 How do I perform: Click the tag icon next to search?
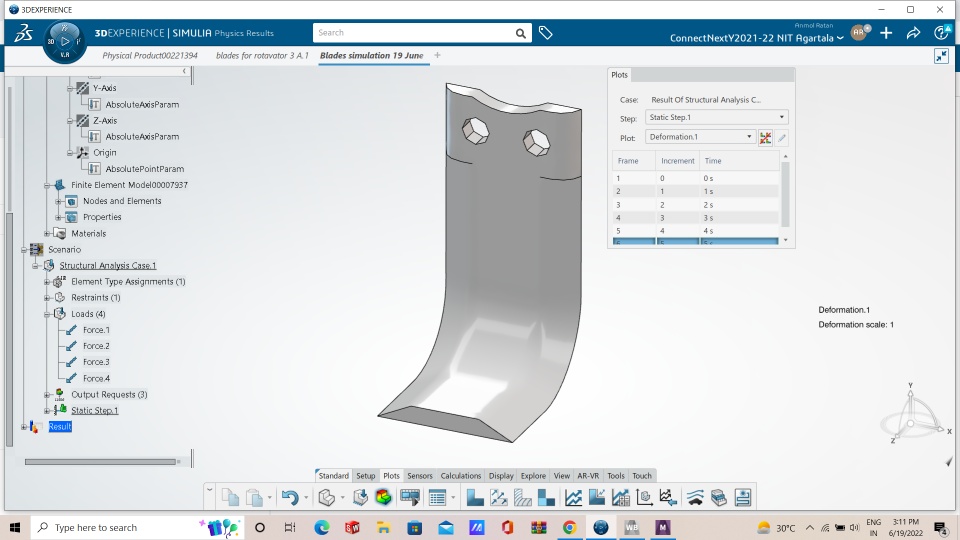546,33
